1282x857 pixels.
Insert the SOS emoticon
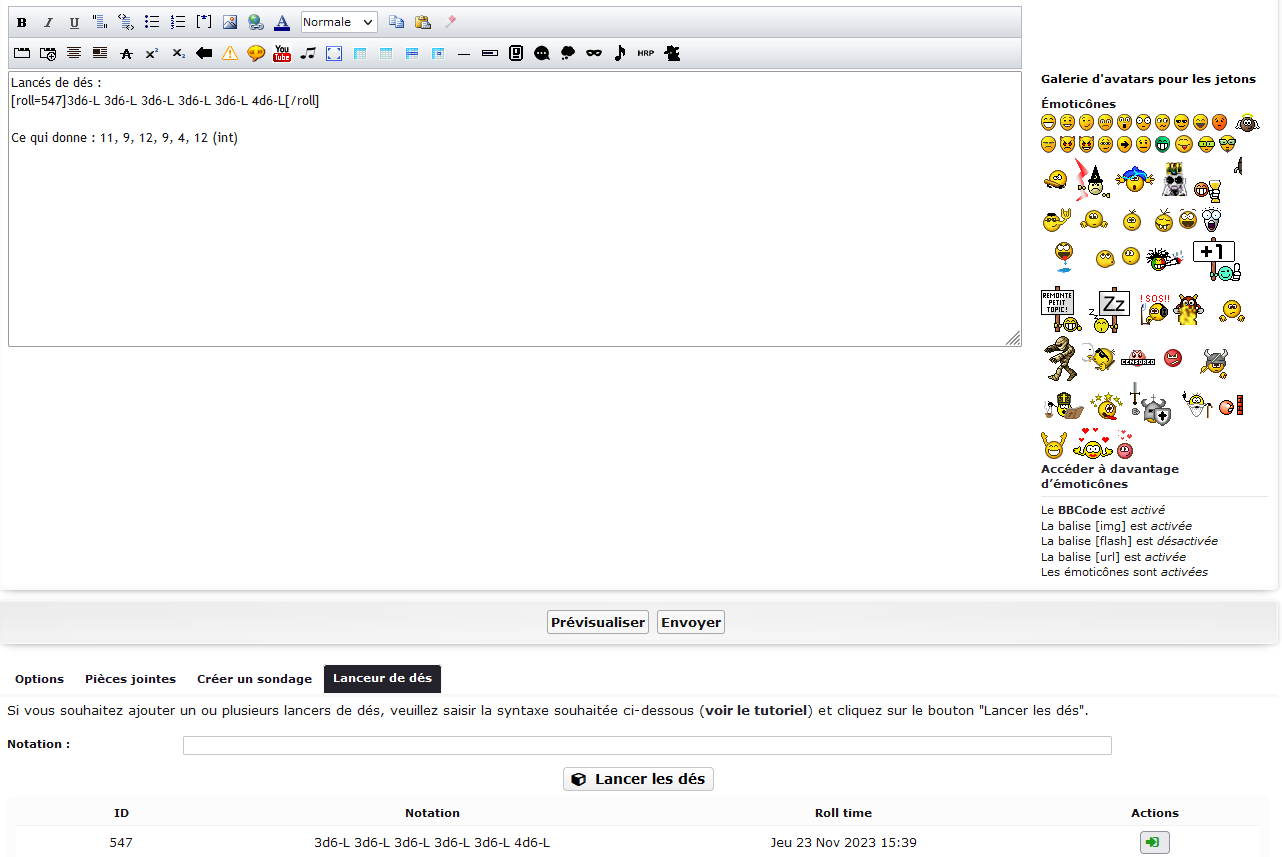tap(1154, 308)
